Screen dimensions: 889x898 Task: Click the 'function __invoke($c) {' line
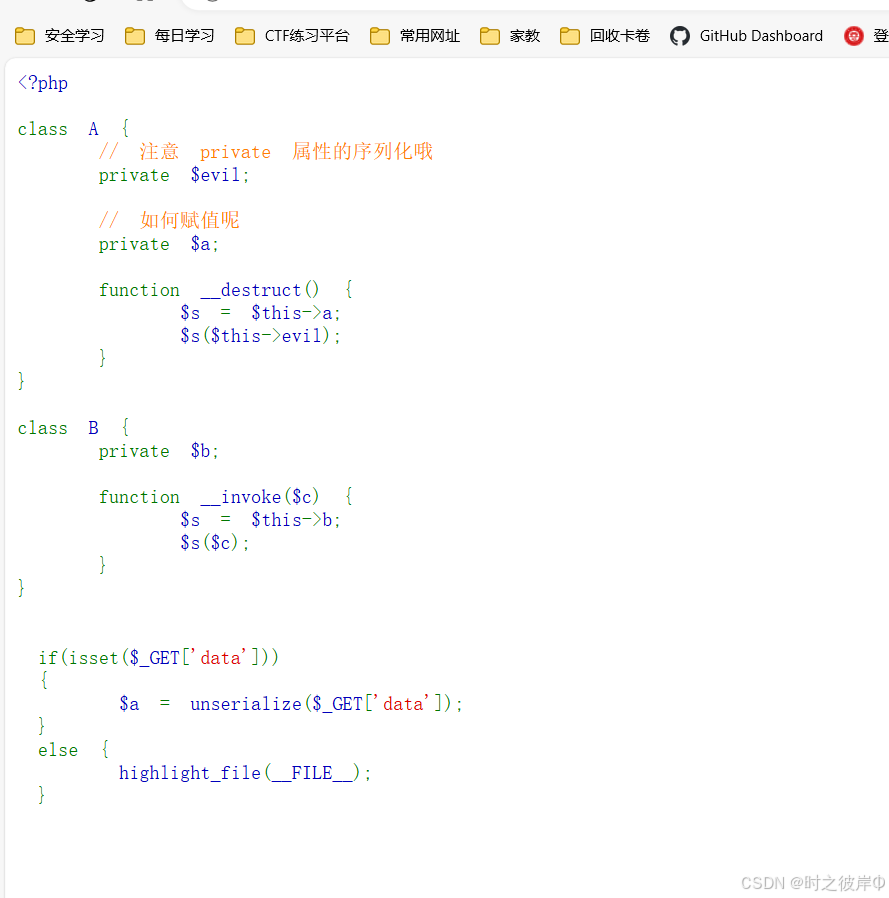(x=226, y=497)
